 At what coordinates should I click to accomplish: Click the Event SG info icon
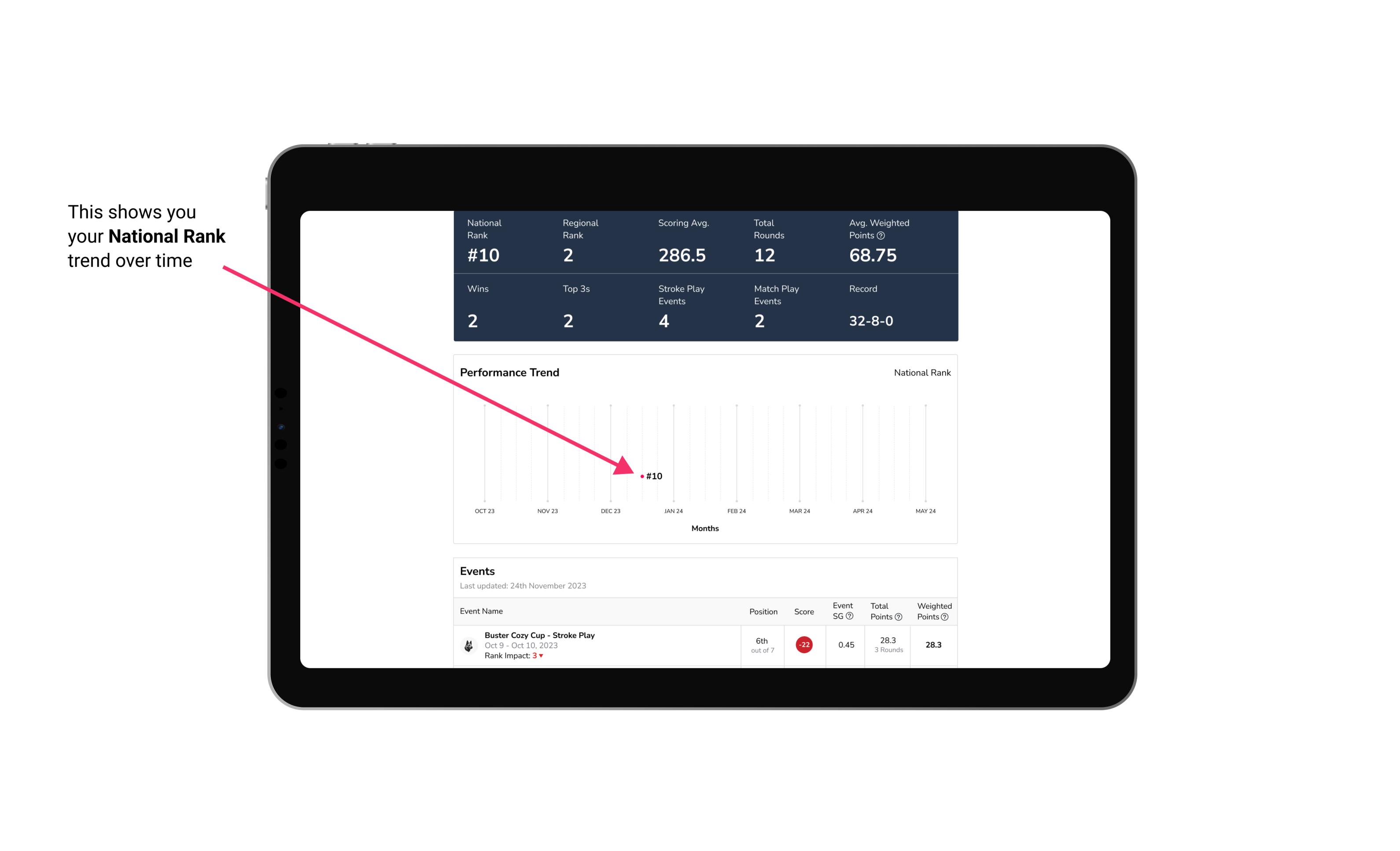(851, 616)
